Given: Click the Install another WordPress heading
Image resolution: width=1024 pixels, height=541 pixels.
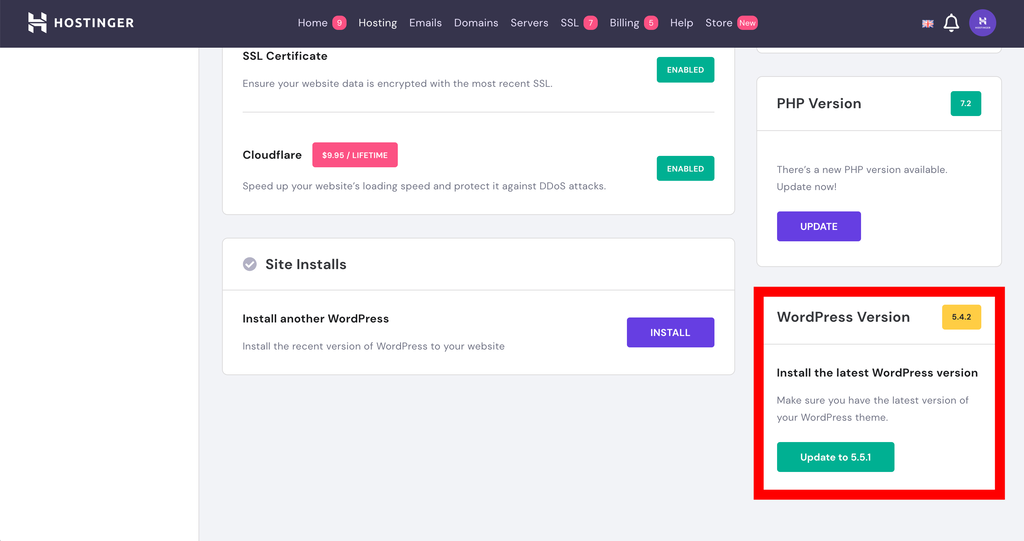Looking at the screenshot, I should coord(315,319).
